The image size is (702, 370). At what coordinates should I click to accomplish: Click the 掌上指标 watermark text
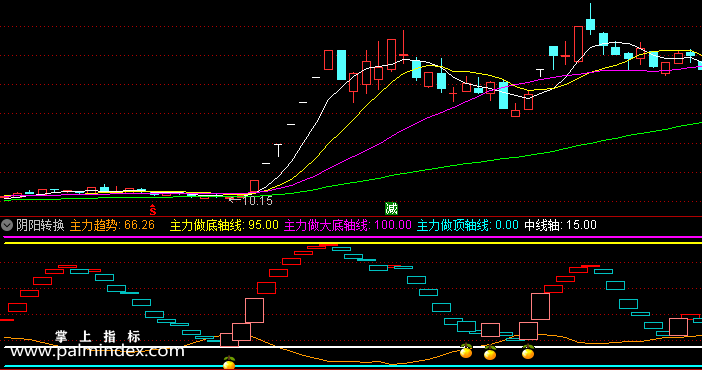coord(98,336)
